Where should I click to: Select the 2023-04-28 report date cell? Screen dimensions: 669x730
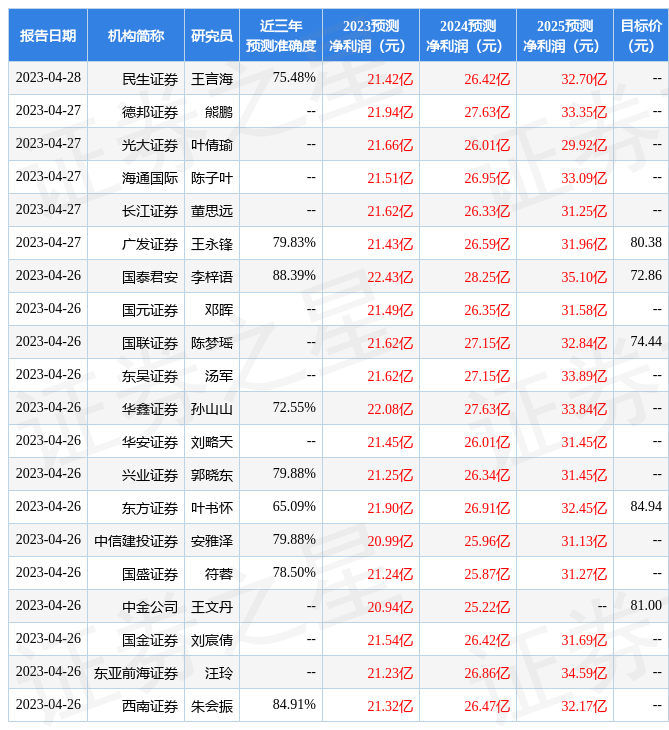48,78
